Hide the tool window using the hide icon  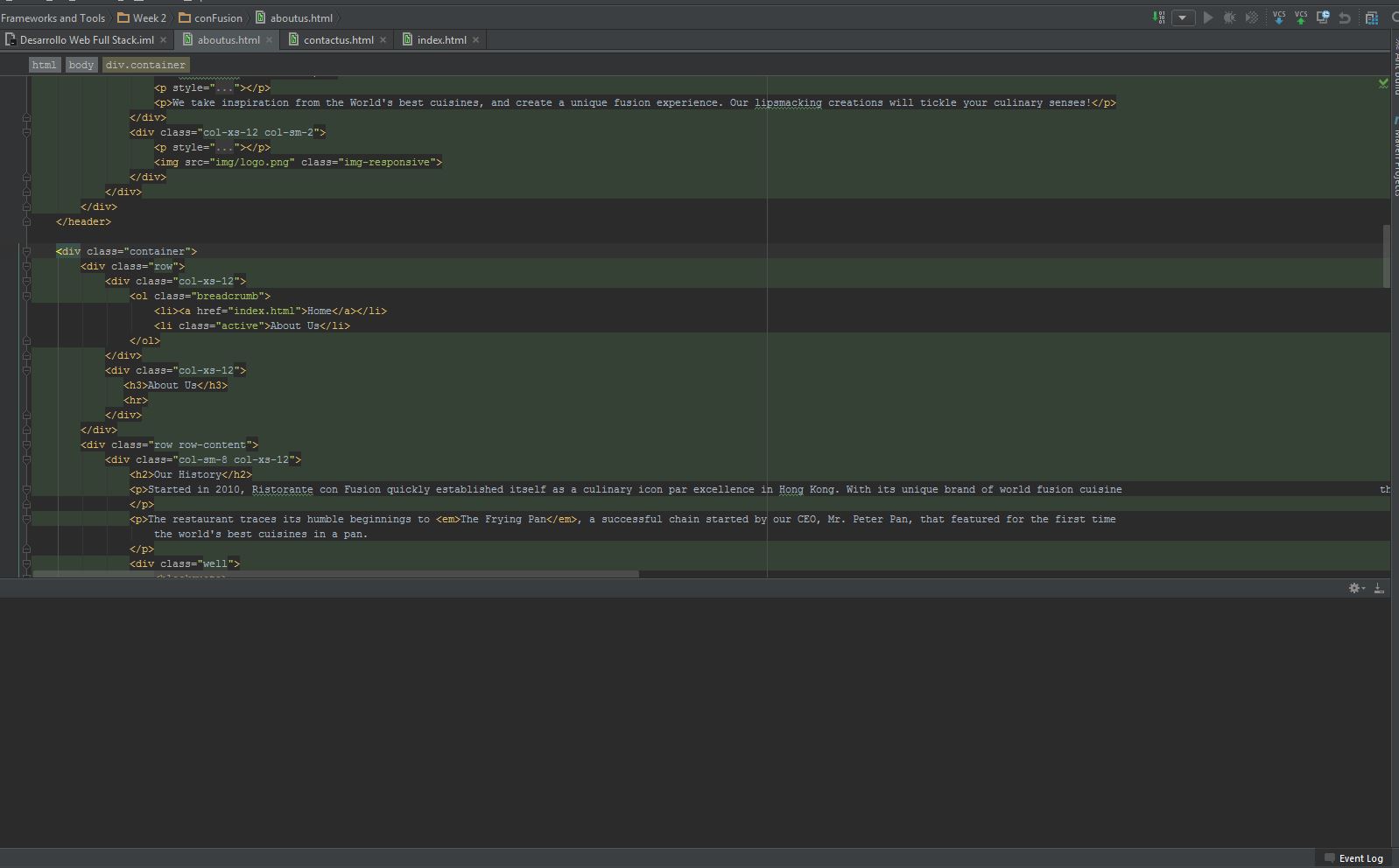(1379, 589)
